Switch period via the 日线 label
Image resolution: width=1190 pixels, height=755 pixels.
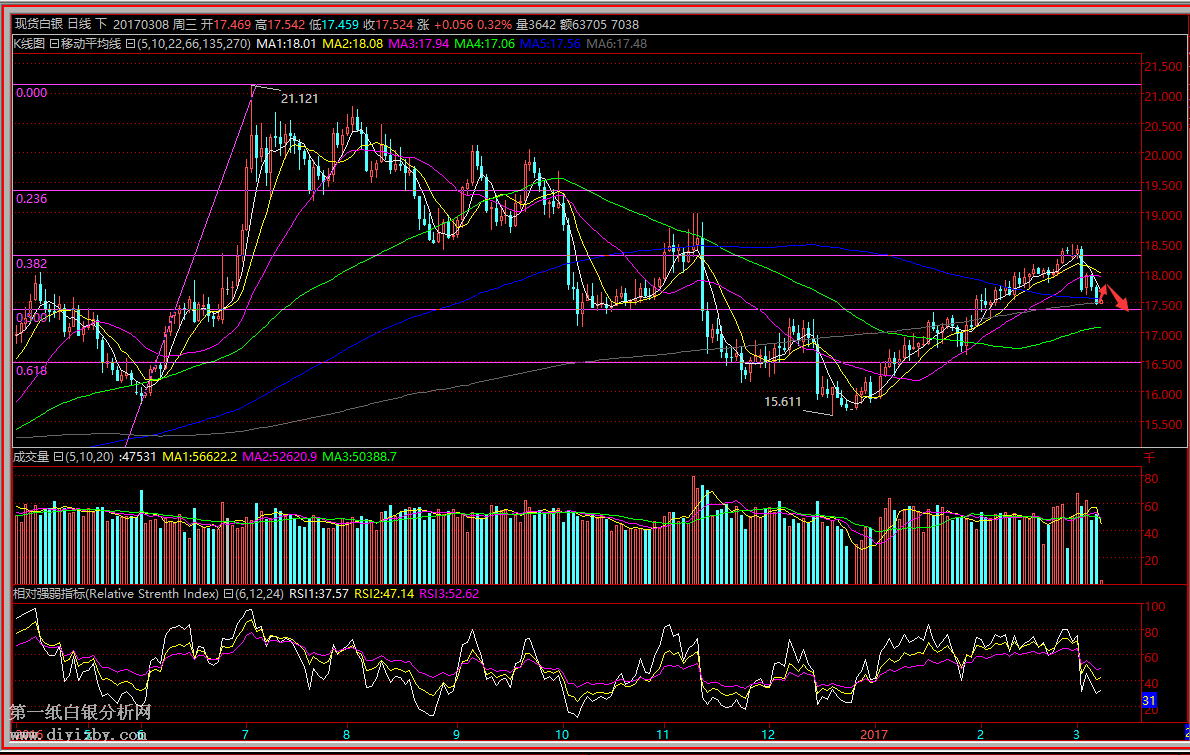point(79,24)
